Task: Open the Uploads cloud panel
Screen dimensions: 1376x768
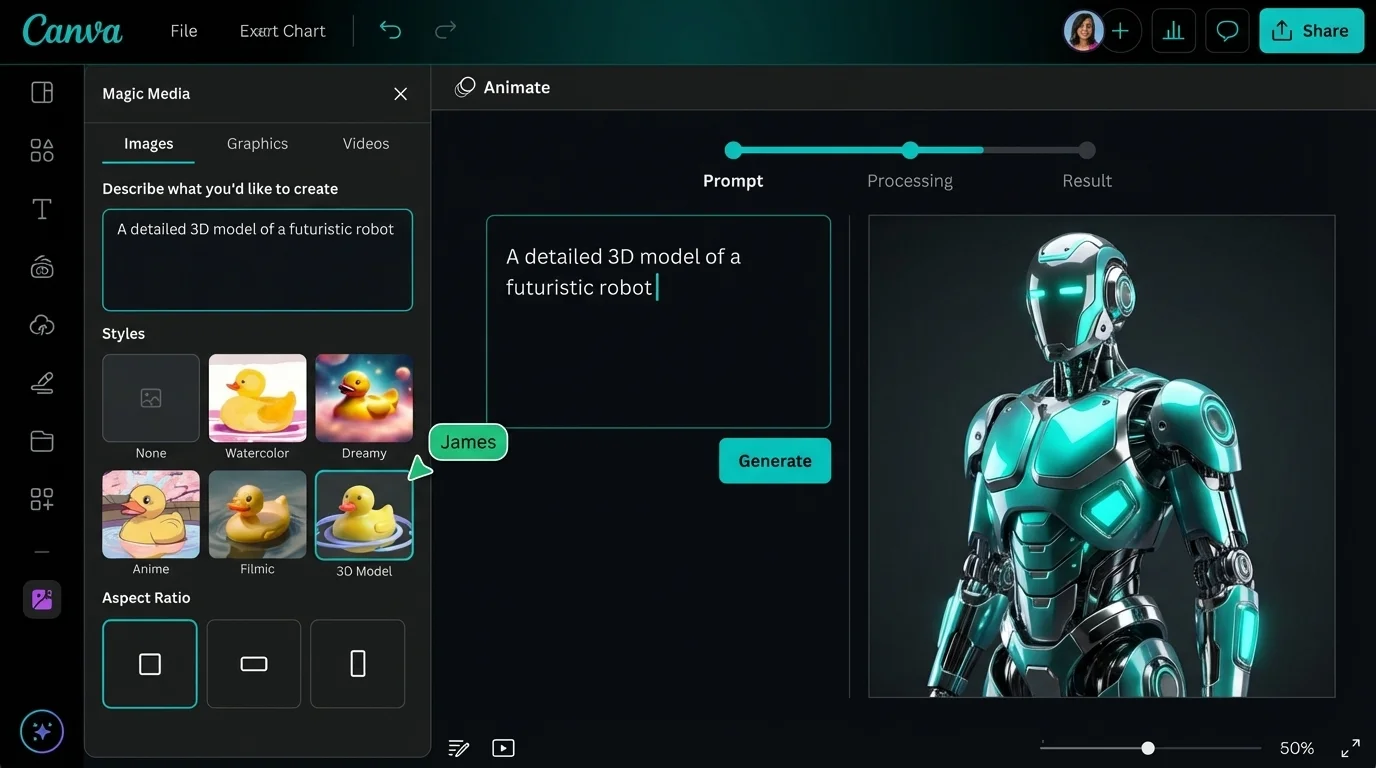Action: [x=41, y=324]
